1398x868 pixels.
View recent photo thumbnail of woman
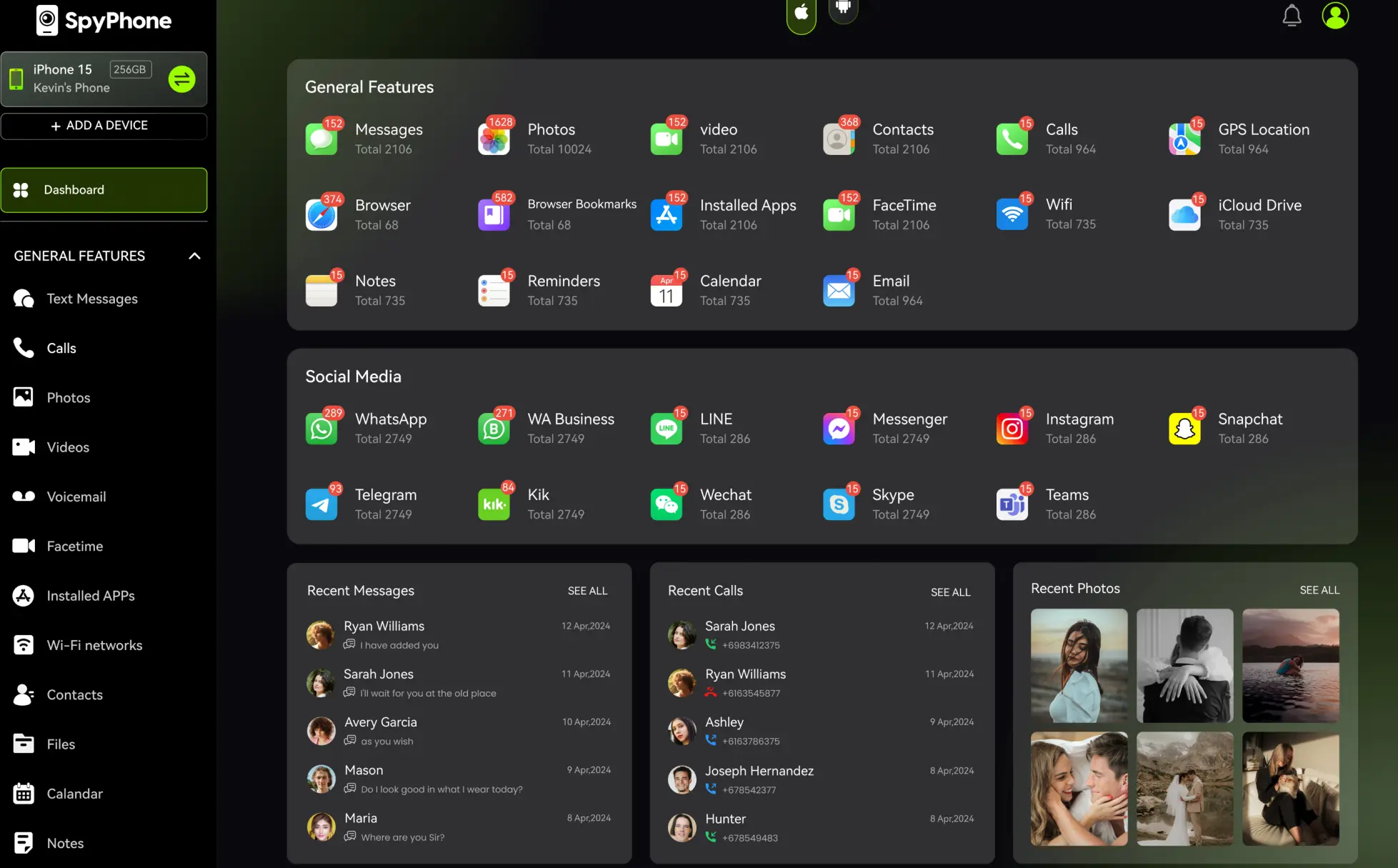pyautogui.click(x=1080, y=665)
